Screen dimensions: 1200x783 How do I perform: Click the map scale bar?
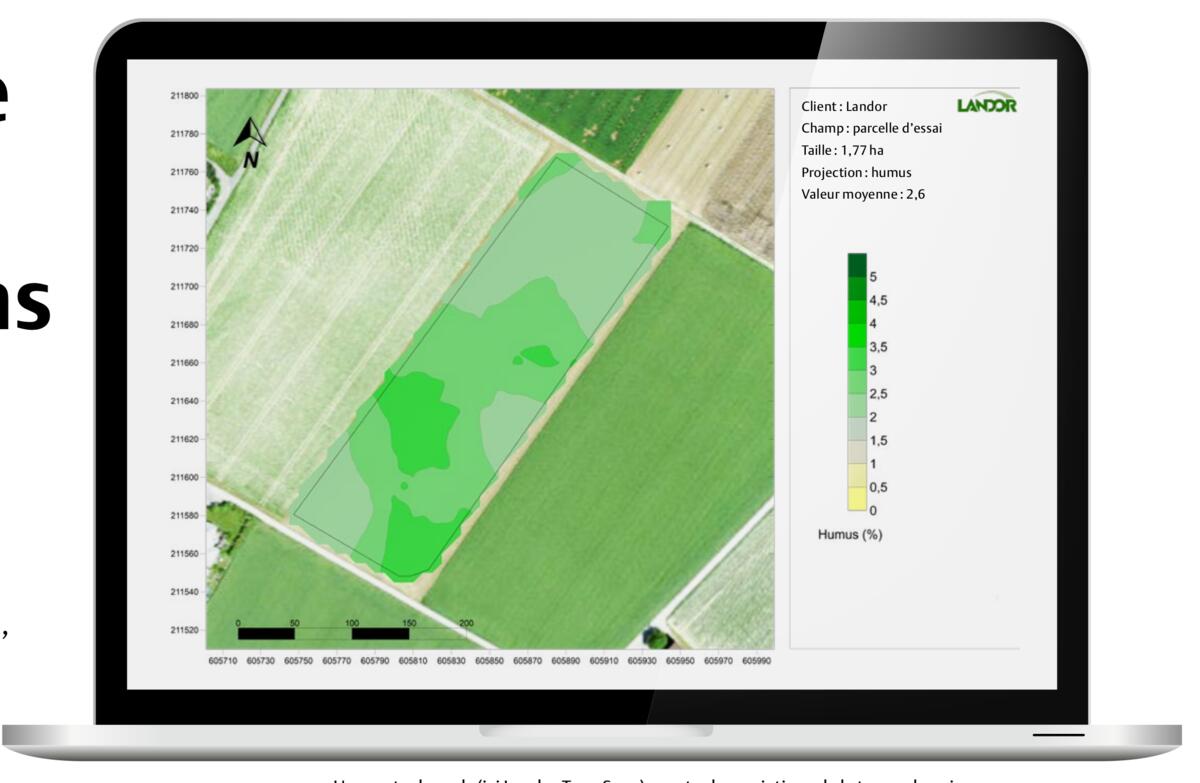click(352, 633)
